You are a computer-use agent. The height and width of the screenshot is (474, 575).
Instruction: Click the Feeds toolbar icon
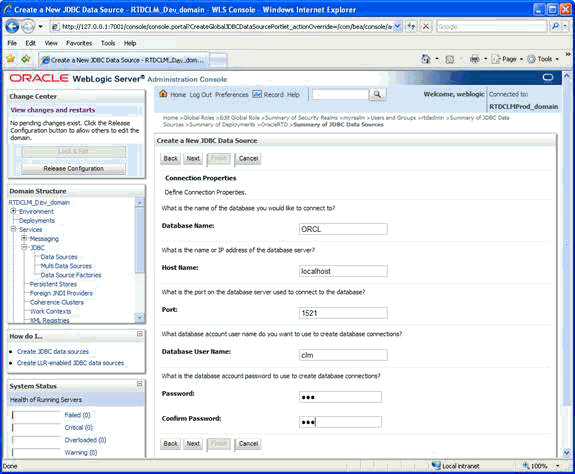click(450, 59)
